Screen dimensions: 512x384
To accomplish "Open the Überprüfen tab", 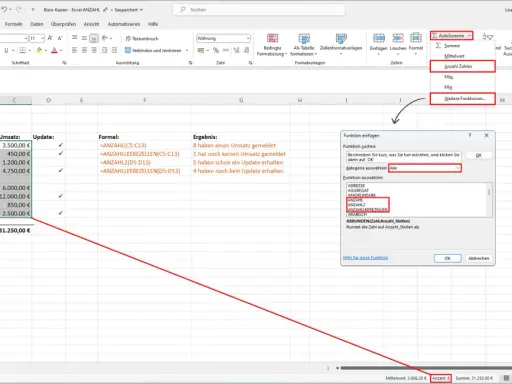I will tap(63, 24).
